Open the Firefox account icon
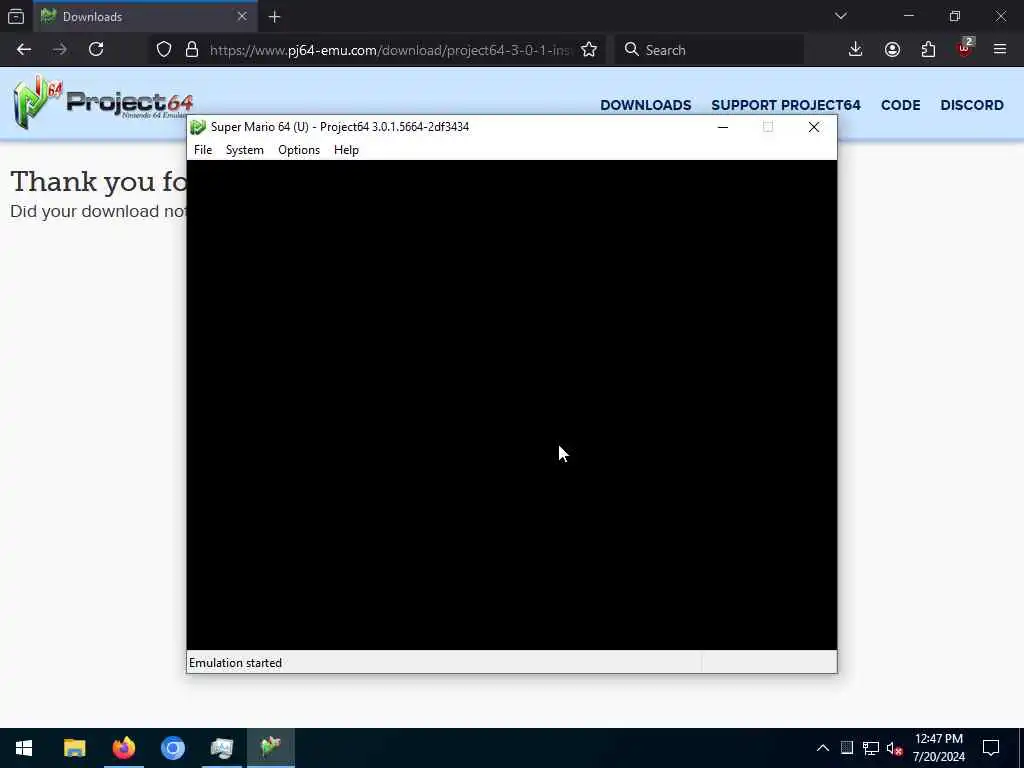Screen dimensions: 1024x768 (x=892, y=50)
